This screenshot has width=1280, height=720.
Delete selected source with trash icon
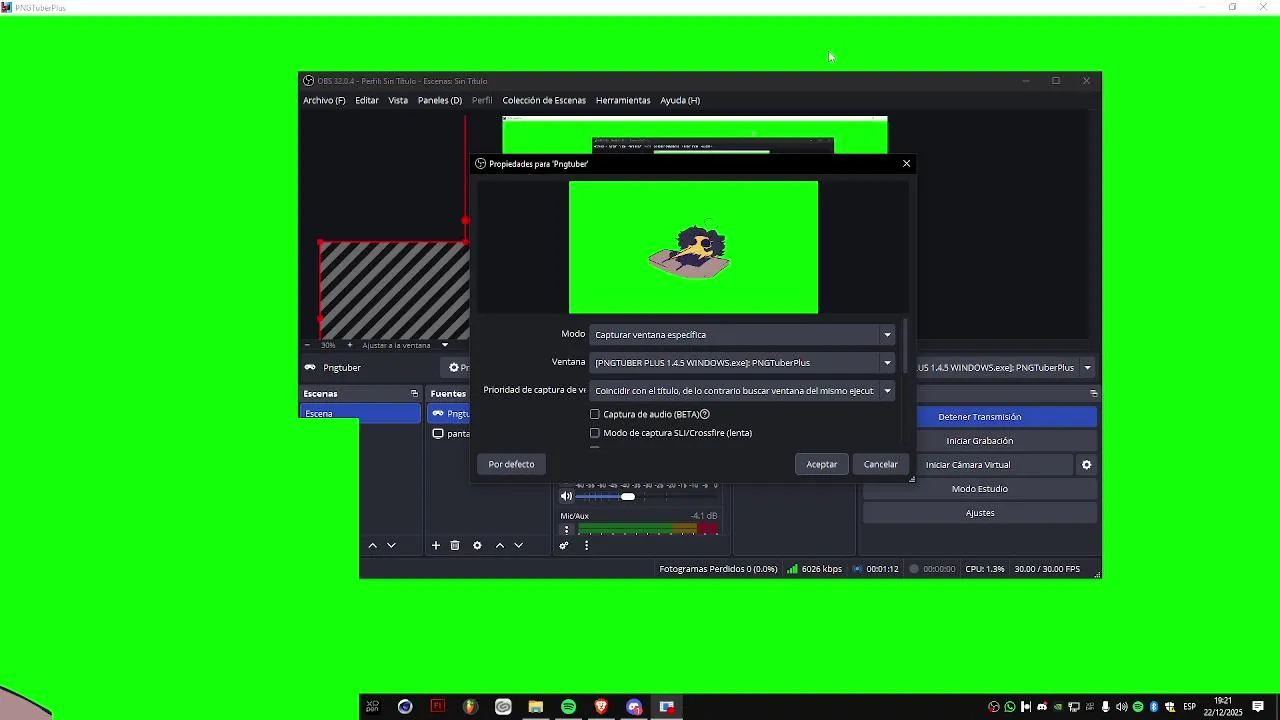(x=455, y=545)
